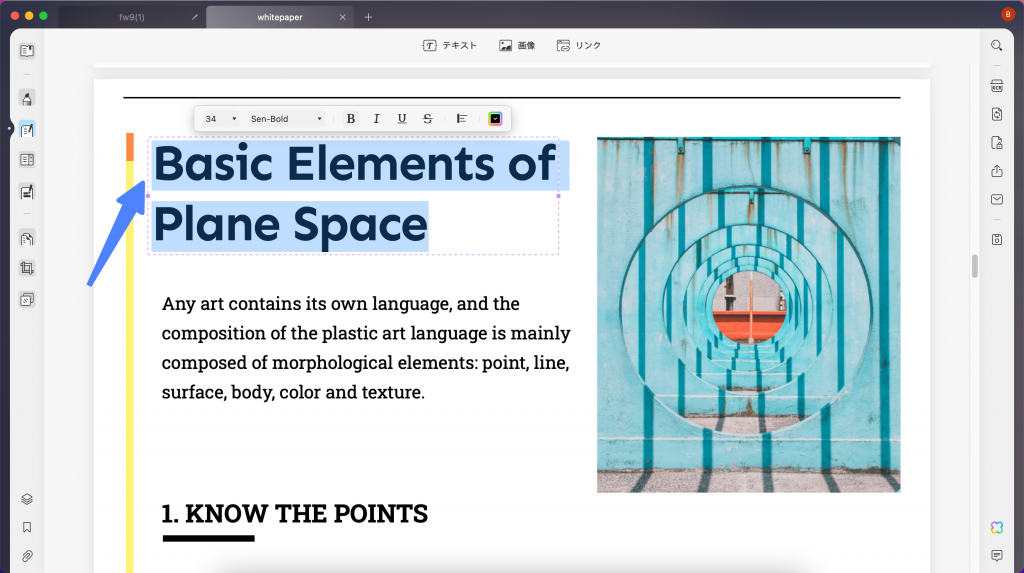Toggle italic formatting on selected text
1024x573 pixels.
[x=376, y=119]
